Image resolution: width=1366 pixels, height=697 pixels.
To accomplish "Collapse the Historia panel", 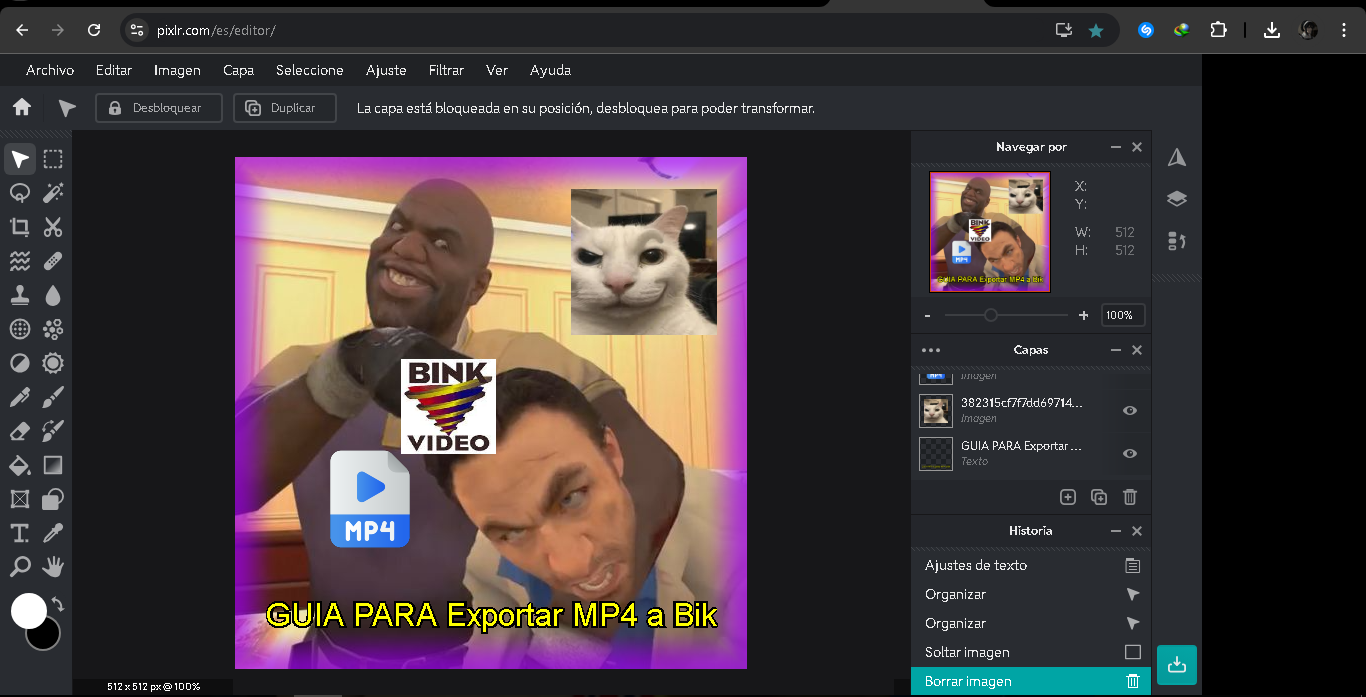I will point(1116,531).
